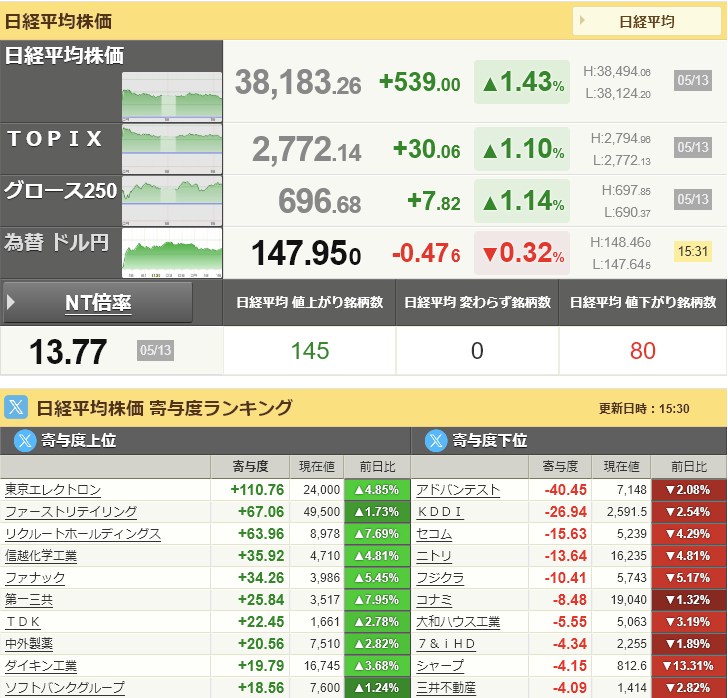This screenshot has height=698, width=728.
Task: Click the ▼0.32% dollar-yen change badge
Action: point(522,253)
